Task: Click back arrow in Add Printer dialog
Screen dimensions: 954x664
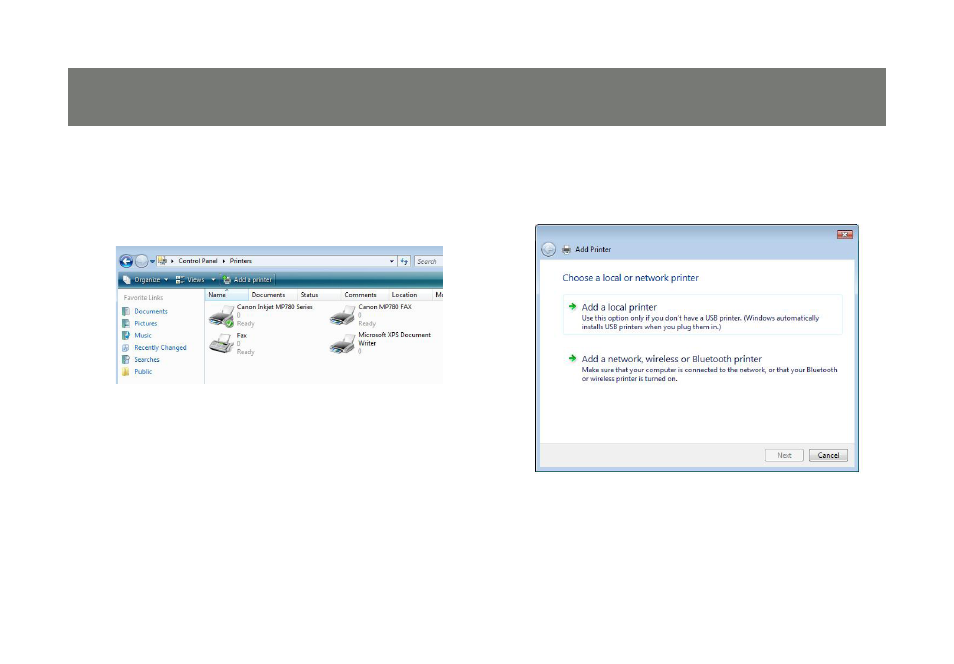Action: 548,249
